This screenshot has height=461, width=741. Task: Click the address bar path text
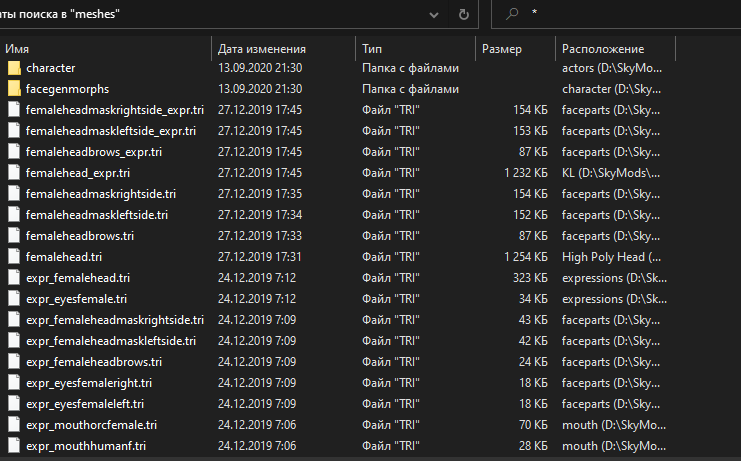click(59, 14)
